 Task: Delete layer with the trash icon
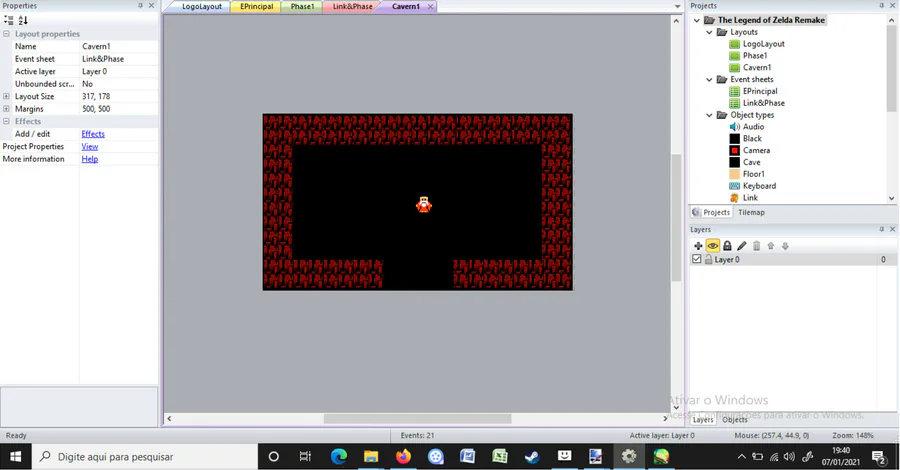757,246
